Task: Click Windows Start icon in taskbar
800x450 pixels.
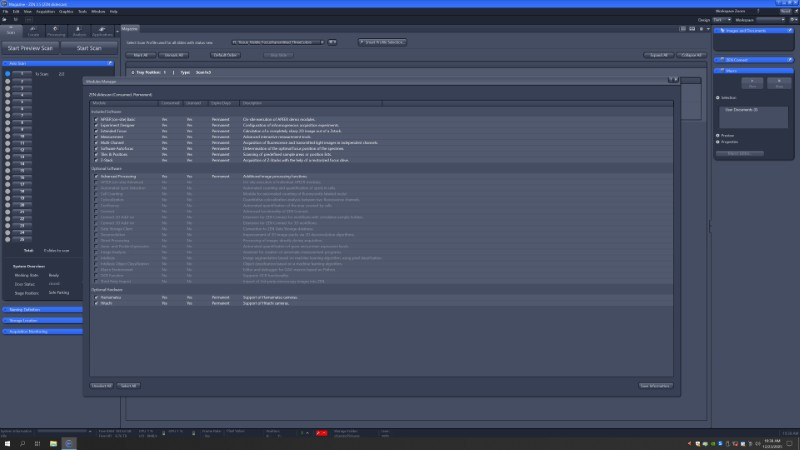Action: click(8, 441)
